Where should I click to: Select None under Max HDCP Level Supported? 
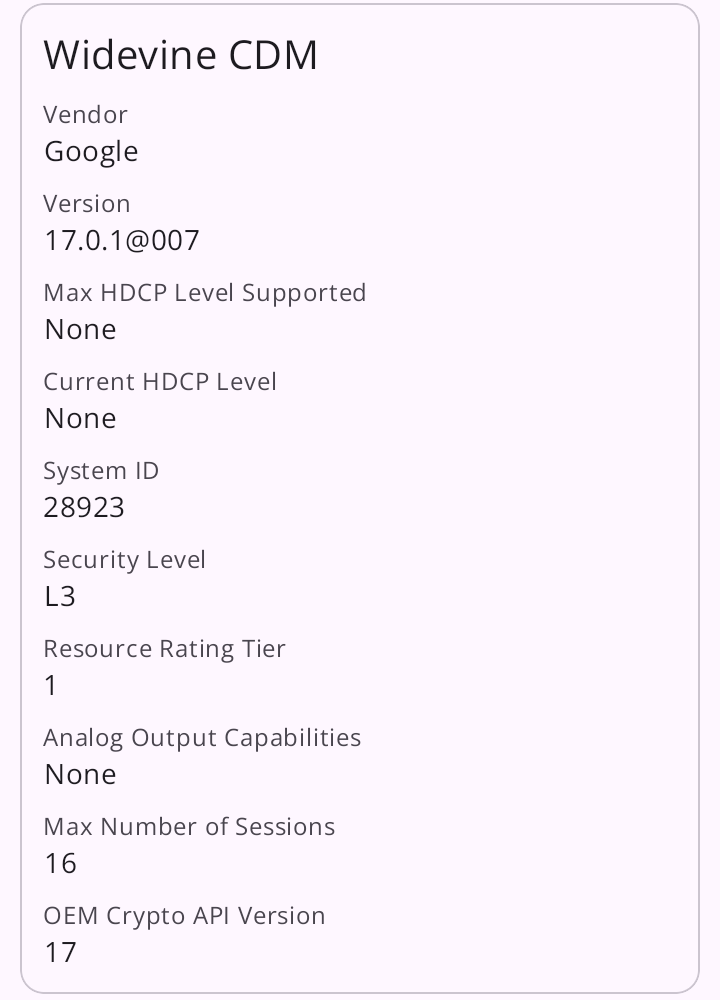coord(80,329)
